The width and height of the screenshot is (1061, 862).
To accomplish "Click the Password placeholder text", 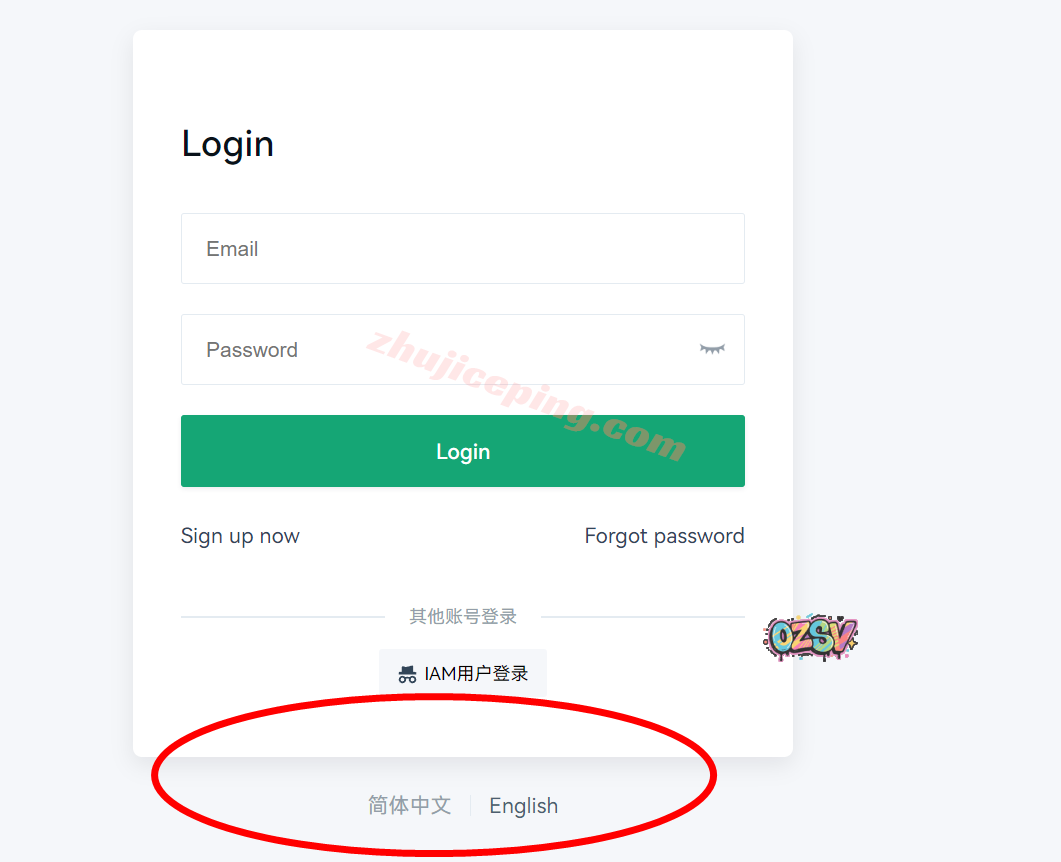I will coord(252,350).
